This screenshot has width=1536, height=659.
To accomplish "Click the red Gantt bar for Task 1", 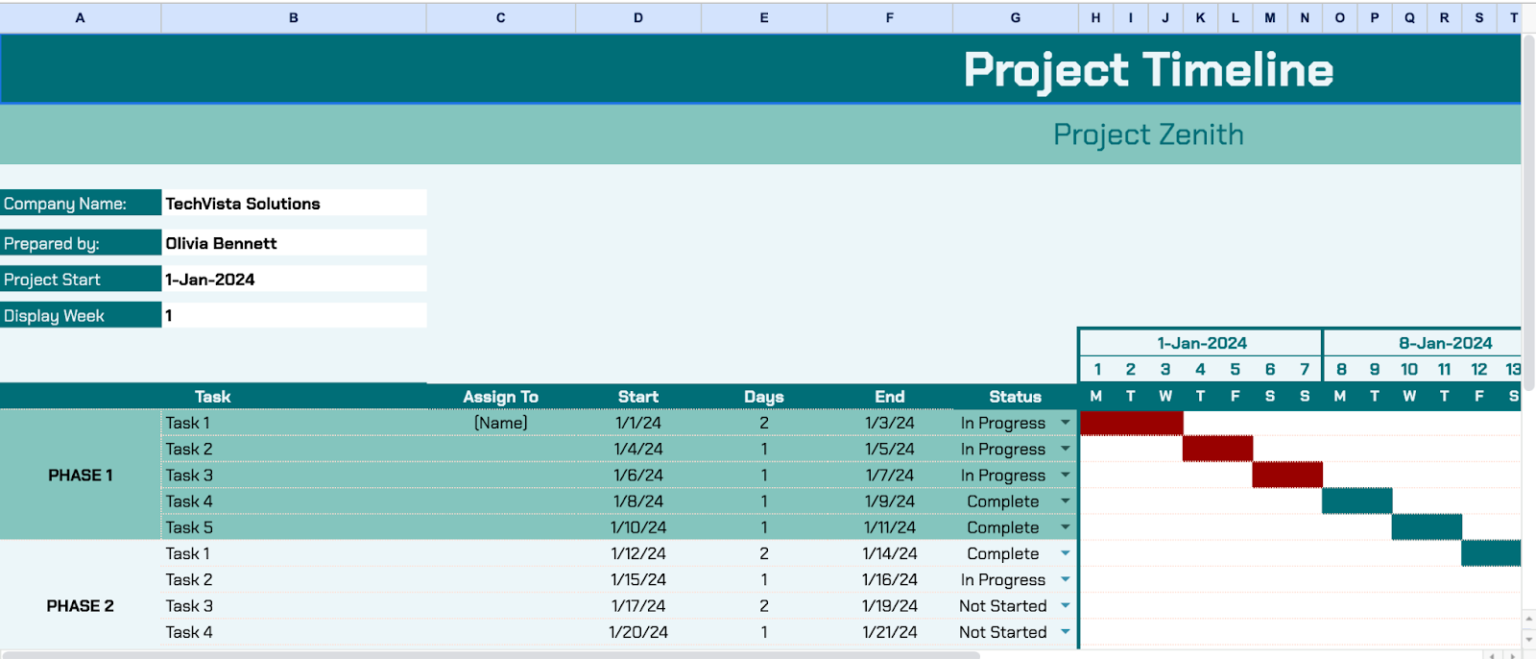I will pos(1130,422).
